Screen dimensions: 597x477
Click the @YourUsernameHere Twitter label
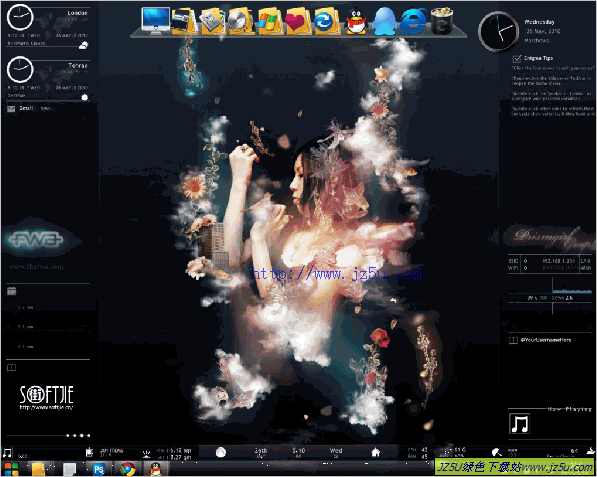click(546, 340)
